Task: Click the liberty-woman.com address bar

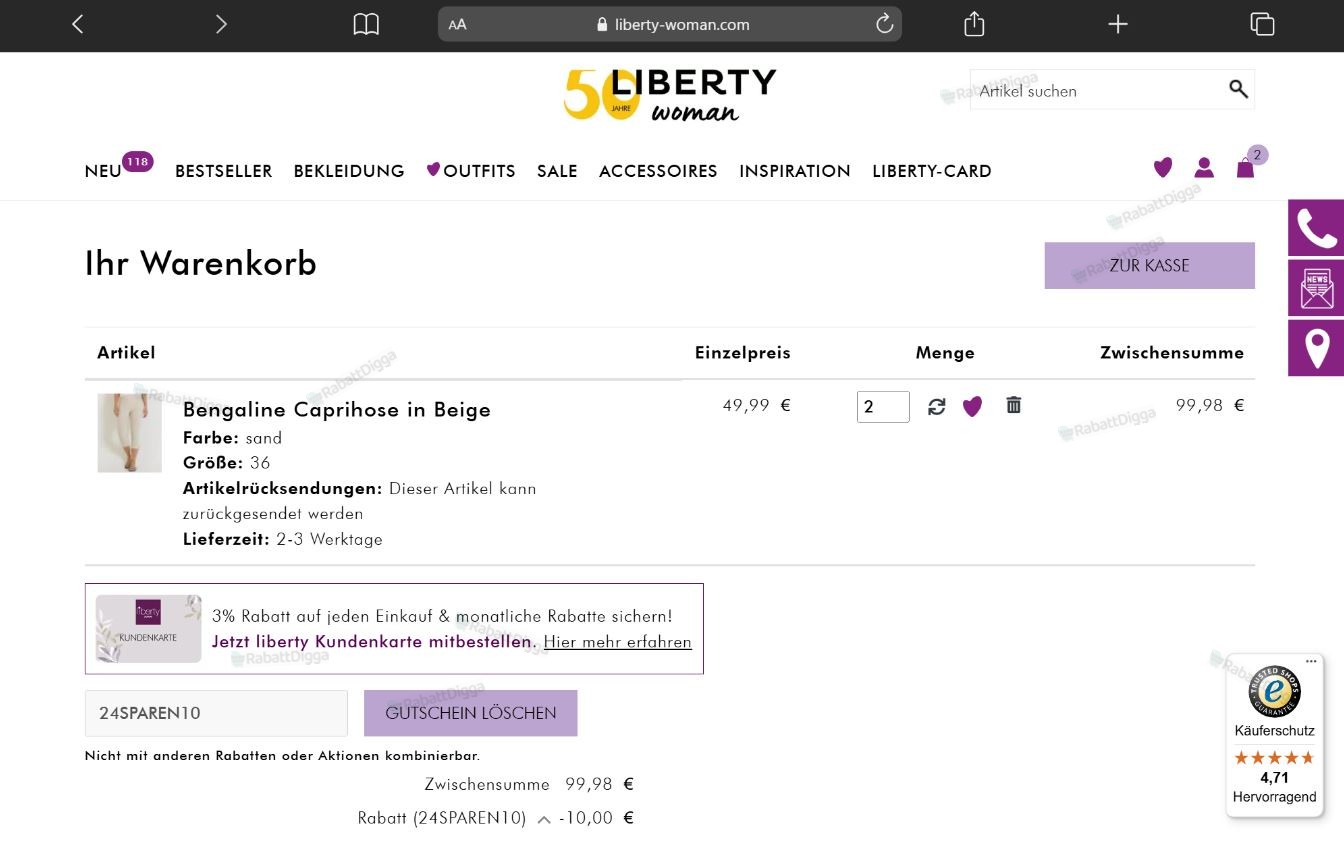Action: (x=670, y=24)
